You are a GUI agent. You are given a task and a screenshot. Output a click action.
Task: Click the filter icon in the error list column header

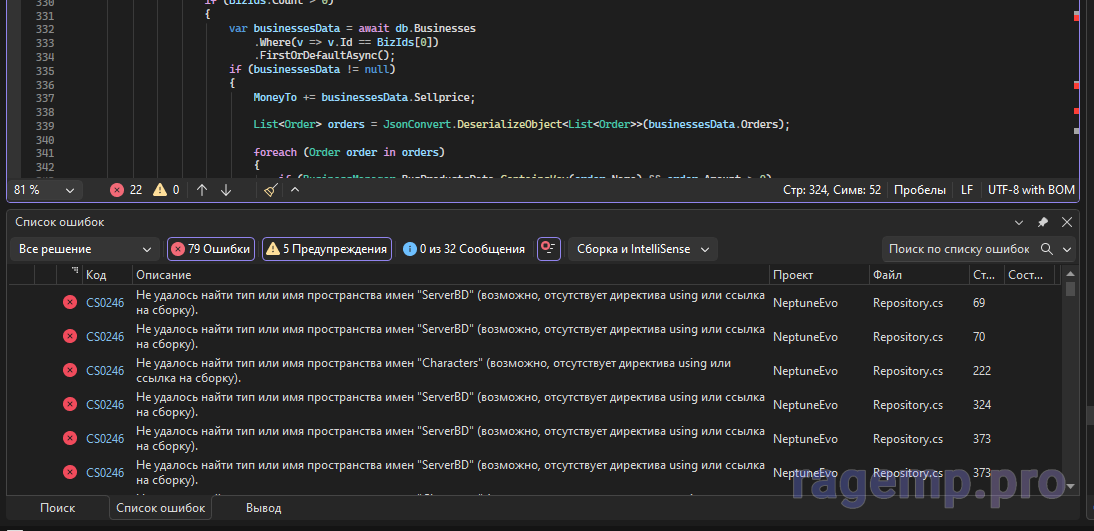[74, 272]
